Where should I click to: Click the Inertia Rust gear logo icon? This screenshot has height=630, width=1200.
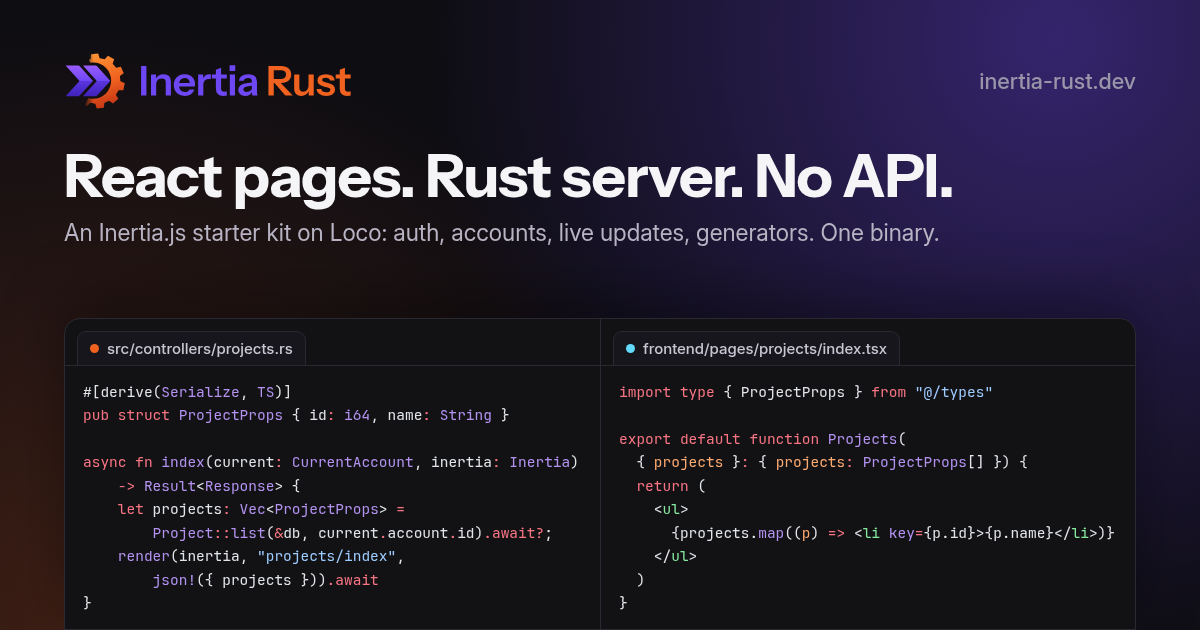coord(95,81)
